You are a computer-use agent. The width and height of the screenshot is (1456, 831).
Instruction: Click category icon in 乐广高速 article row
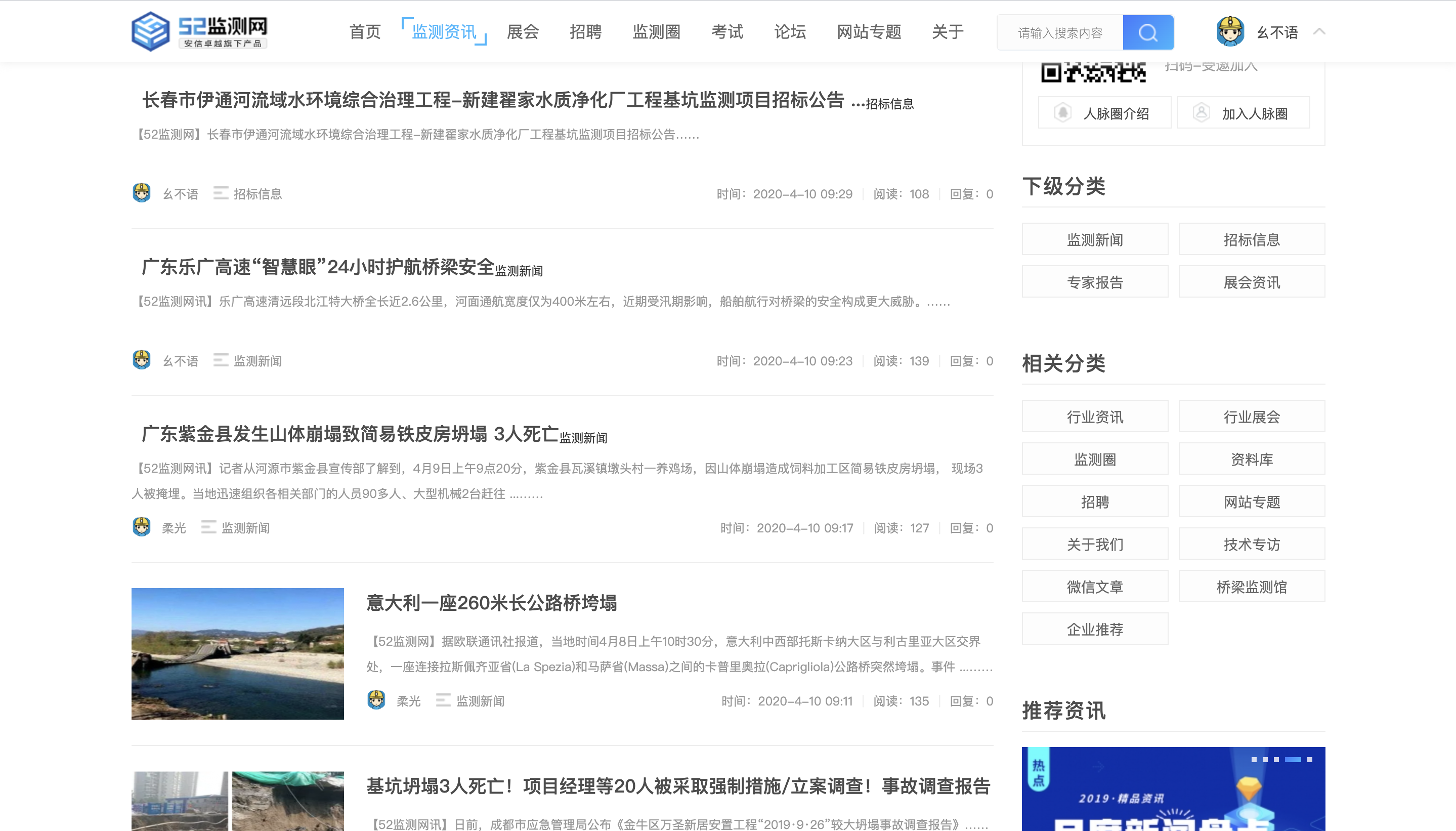(221, 360)
